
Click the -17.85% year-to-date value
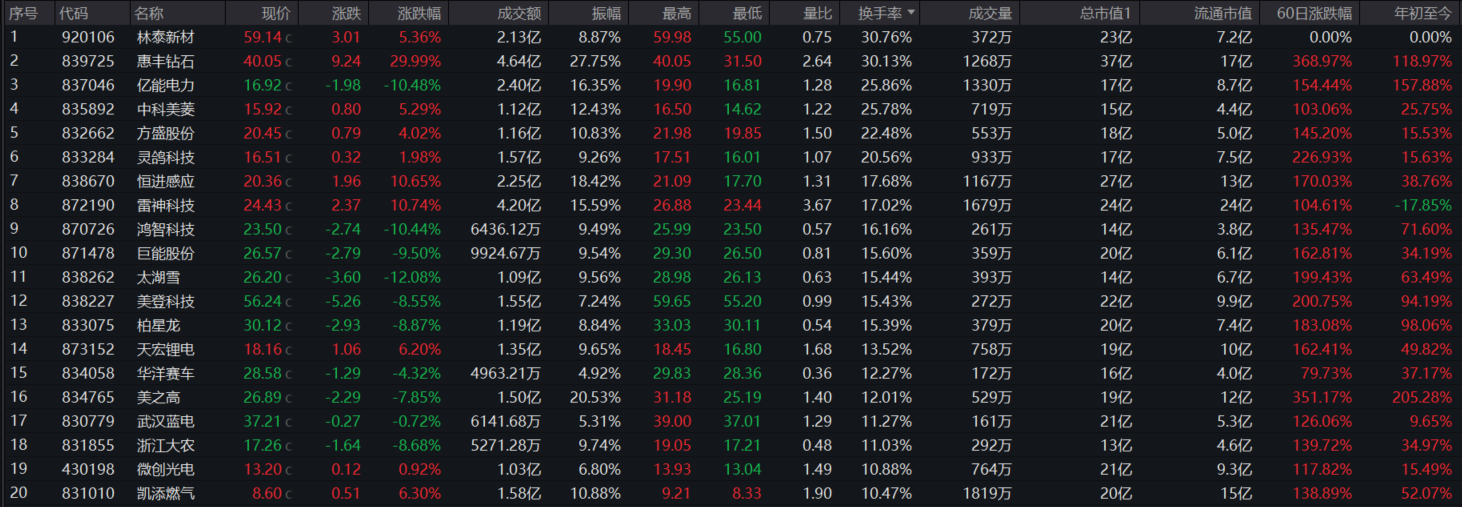coord(1422,205)
